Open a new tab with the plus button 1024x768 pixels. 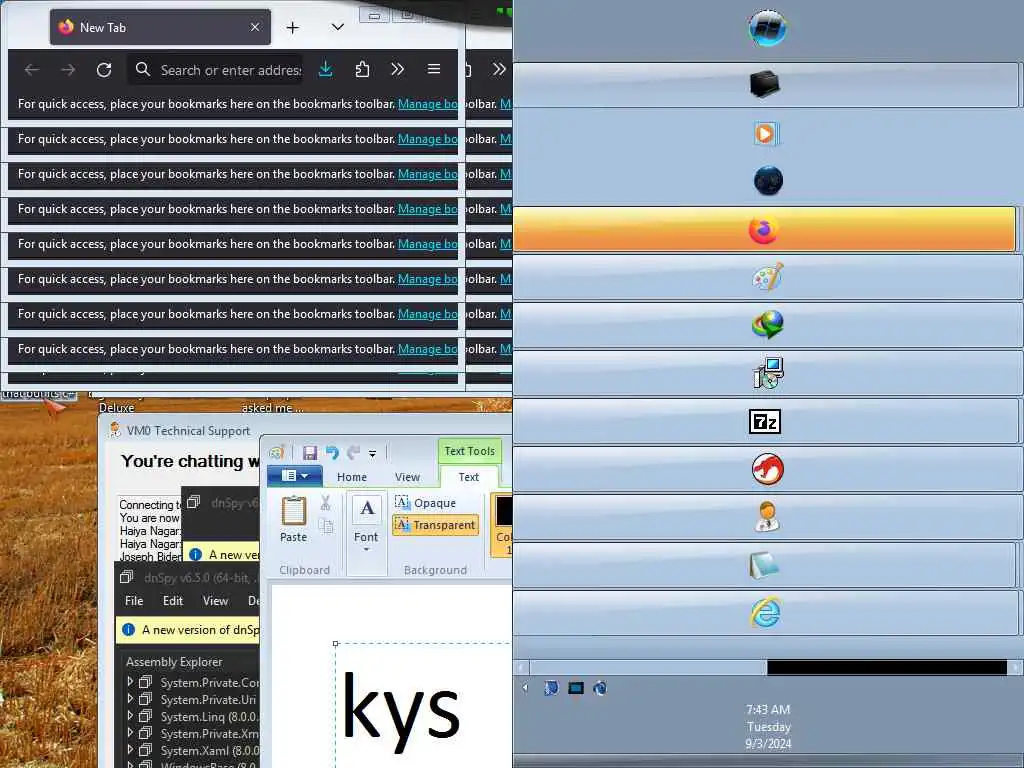[293, 27]
